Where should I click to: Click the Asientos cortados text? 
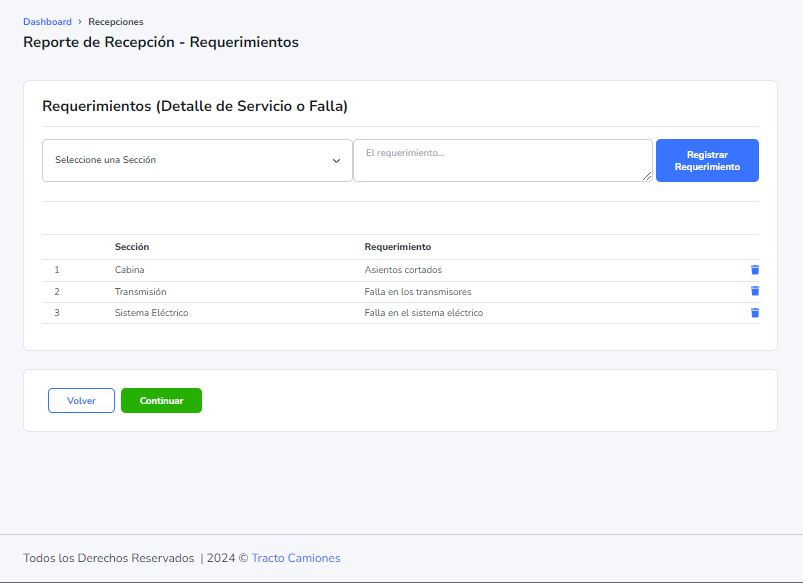point(403,270)
